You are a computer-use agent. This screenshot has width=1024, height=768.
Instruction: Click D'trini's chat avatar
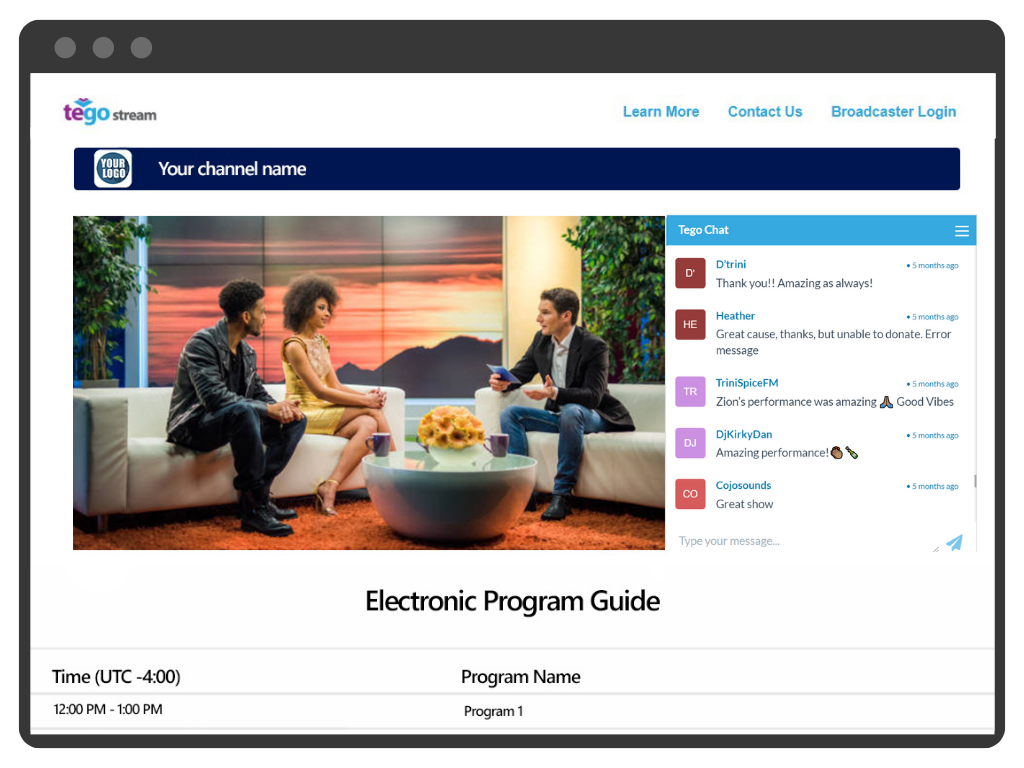tap(690, 273)
